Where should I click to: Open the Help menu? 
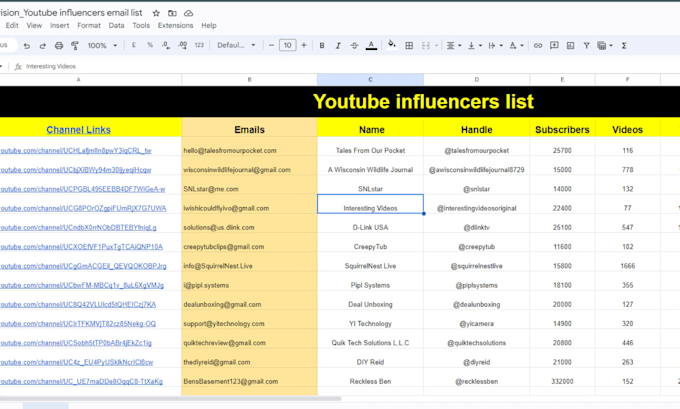pos(209,26)
